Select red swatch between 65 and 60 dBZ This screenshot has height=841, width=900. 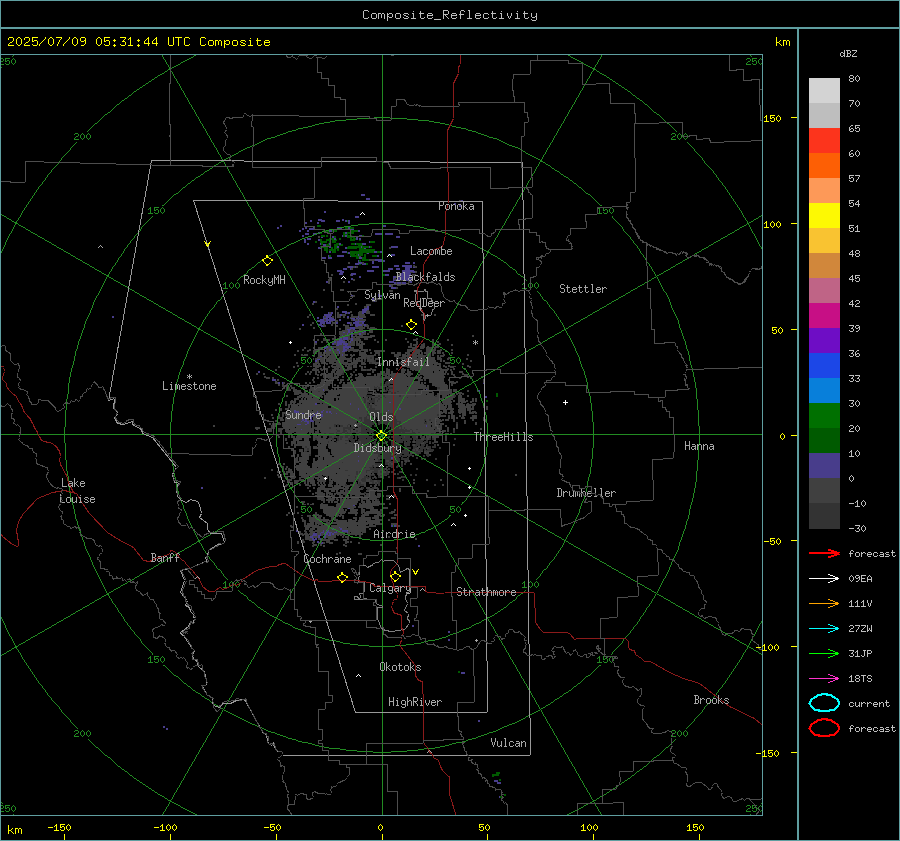point(824,140)
